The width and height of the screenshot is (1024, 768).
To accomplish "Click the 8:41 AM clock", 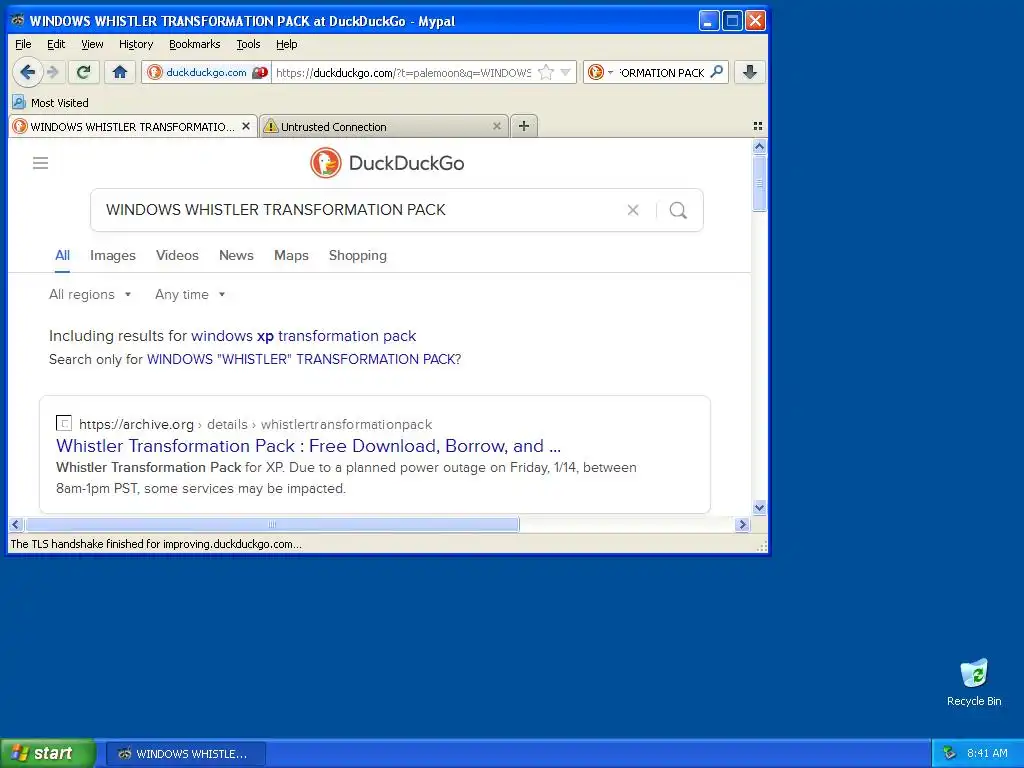I will pos(987,753).
